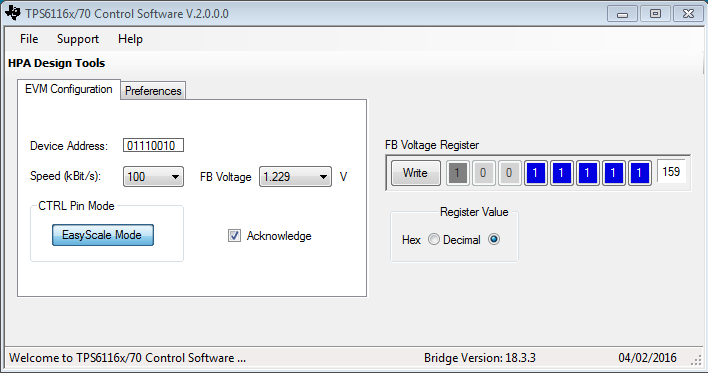Click the Write button

pos(415,173)
